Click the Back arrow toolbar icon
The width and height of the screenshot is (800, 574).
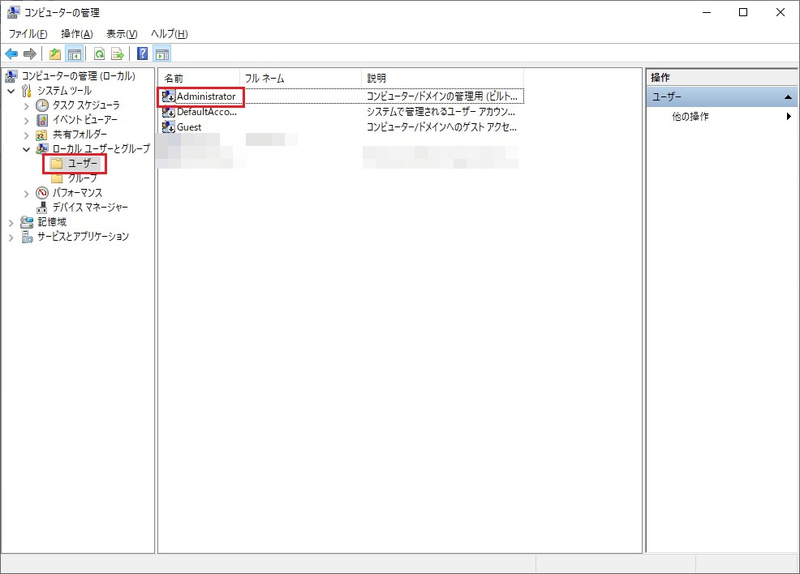[11, 54]
